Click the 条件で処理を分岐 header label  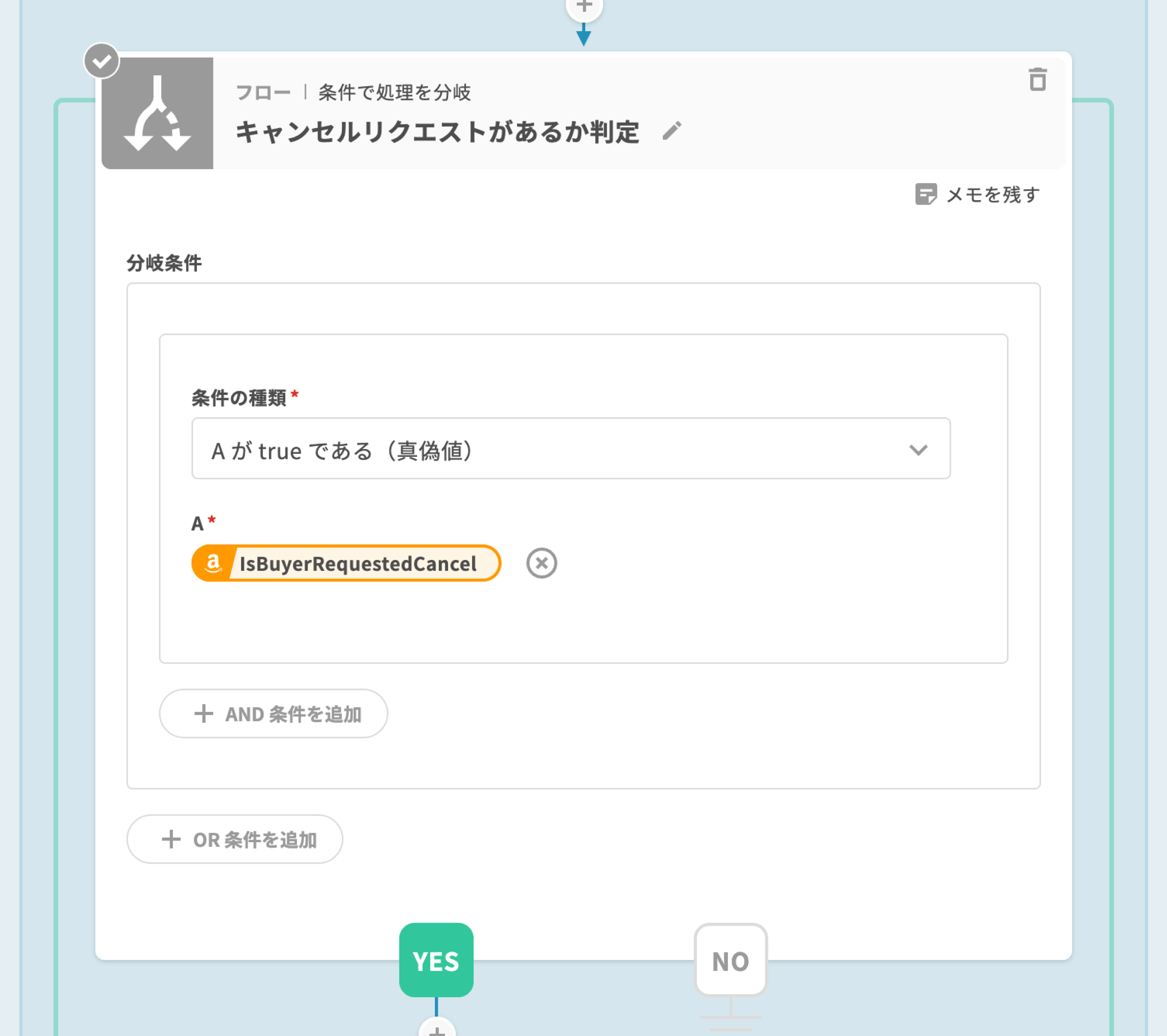coord(394,93)
